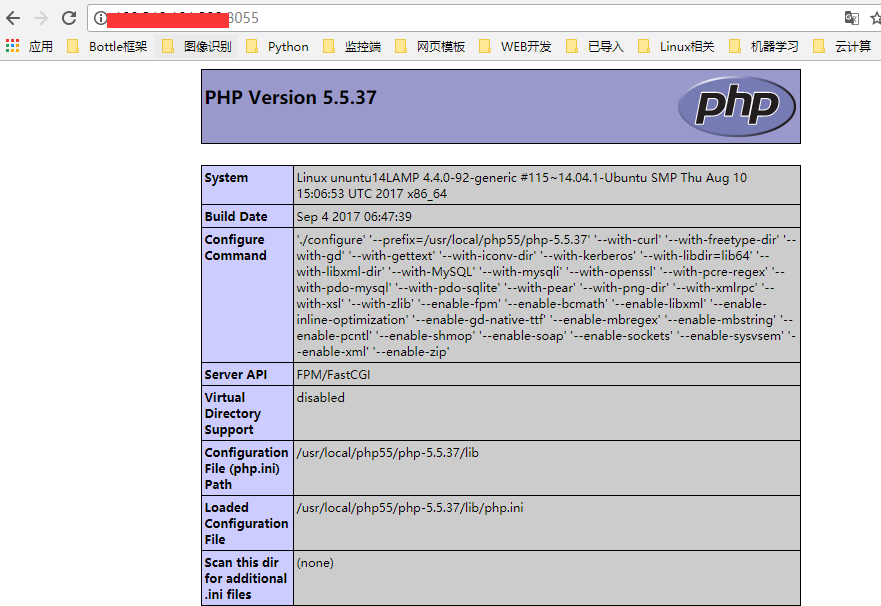Viewport: 881px width, 606px height.
Task: Click the PHP logo image
Action: (737, 107)
